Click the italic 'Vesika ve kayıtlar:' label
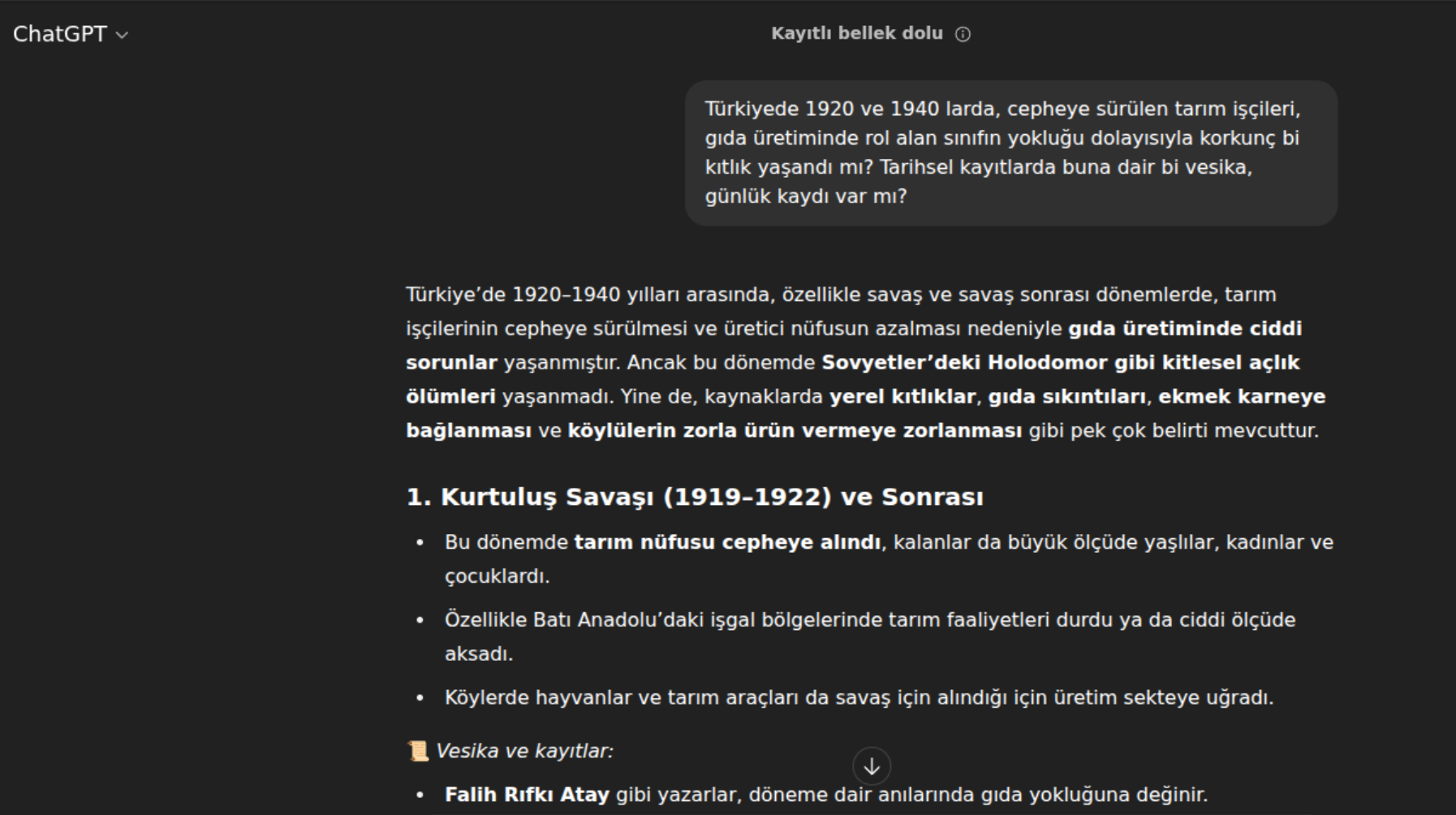 [524, 751]
